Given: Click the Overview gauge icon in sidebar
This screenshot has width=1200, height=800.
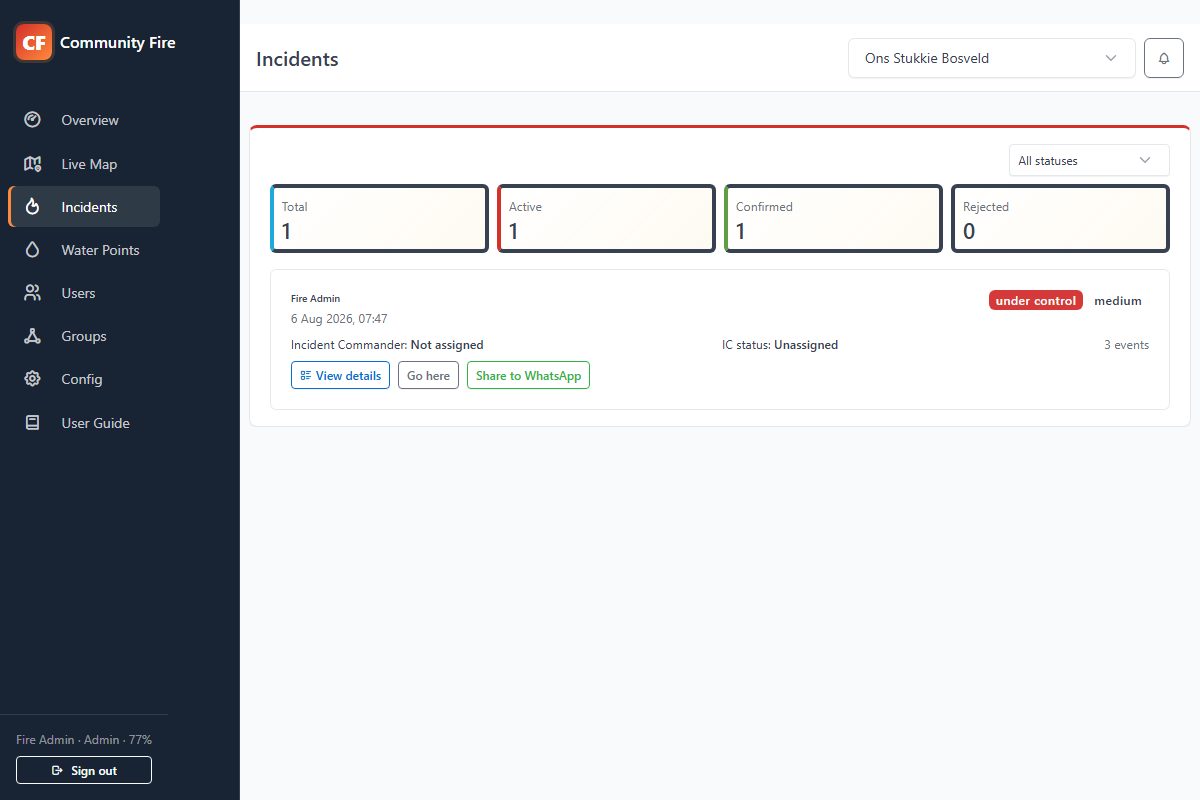Looking at the screenshot, I should (x=32, y=120).
